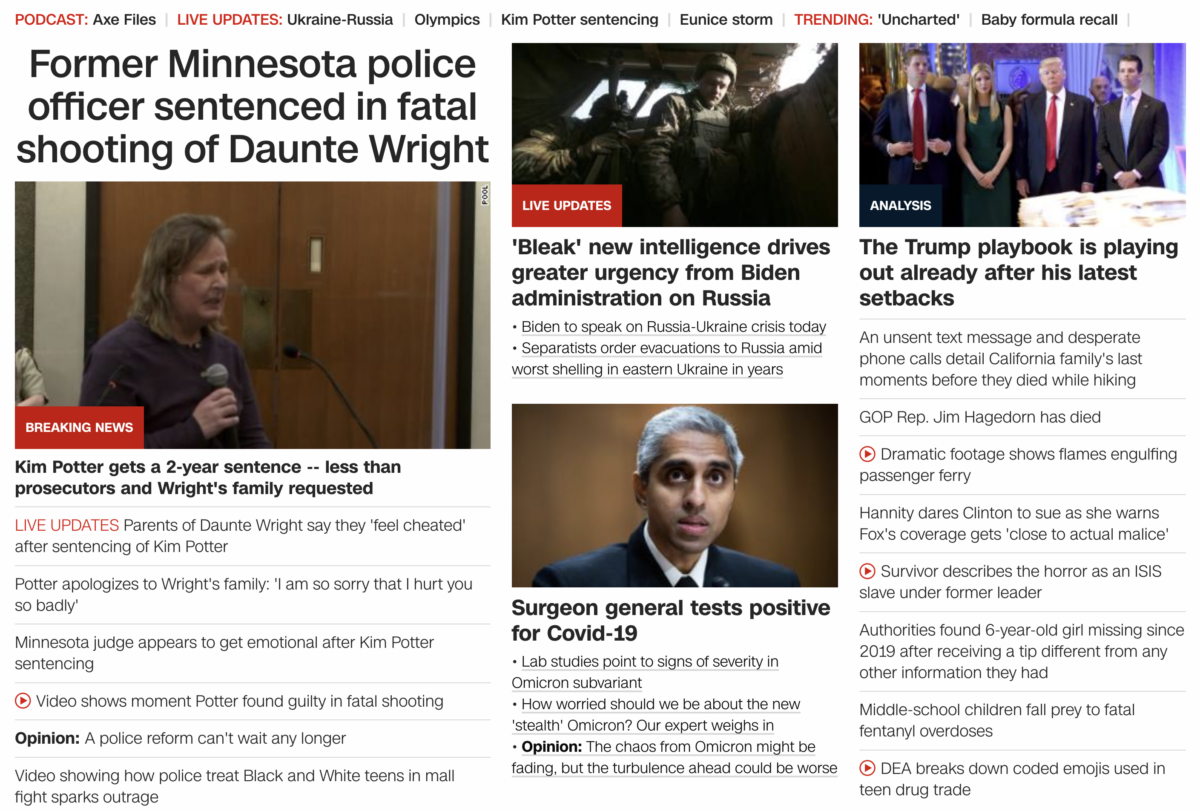Click play icon next to 'DEA breaks down coded emojis'
The height and width of the screenshot is (811, 1200).
(868, 768)
